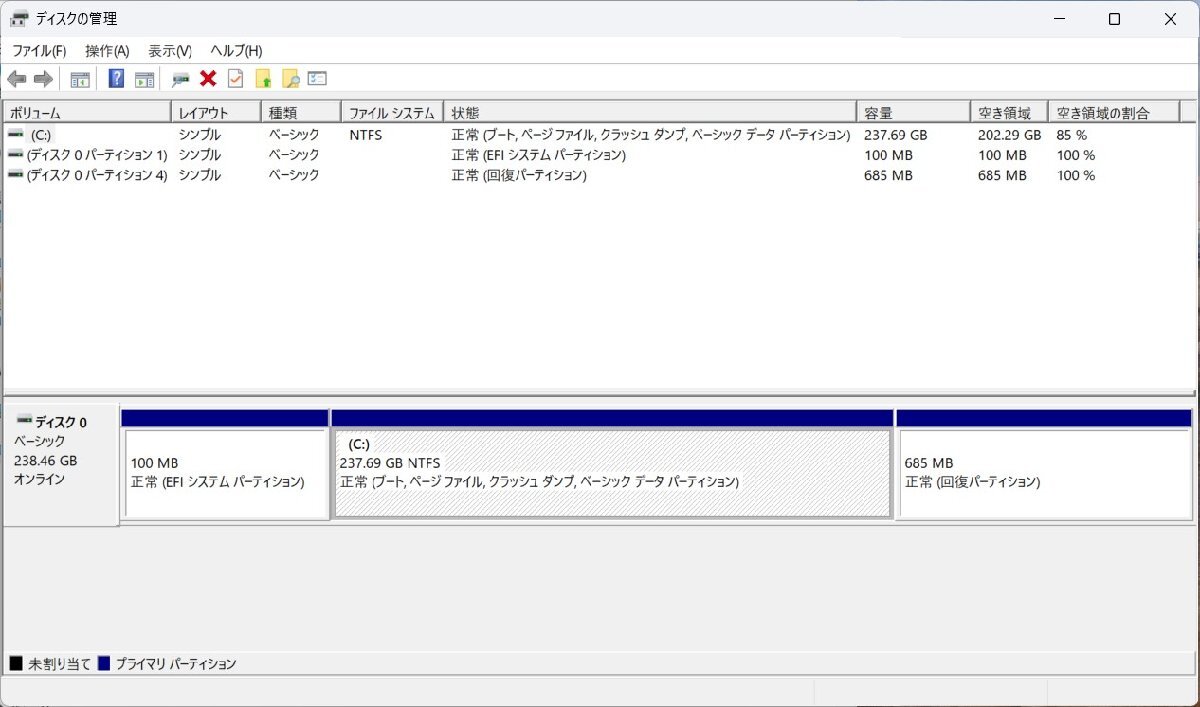Open the 操作(A) menu
The width and height of the screenshot is (1200, 707).
click(x=107, y=51)
